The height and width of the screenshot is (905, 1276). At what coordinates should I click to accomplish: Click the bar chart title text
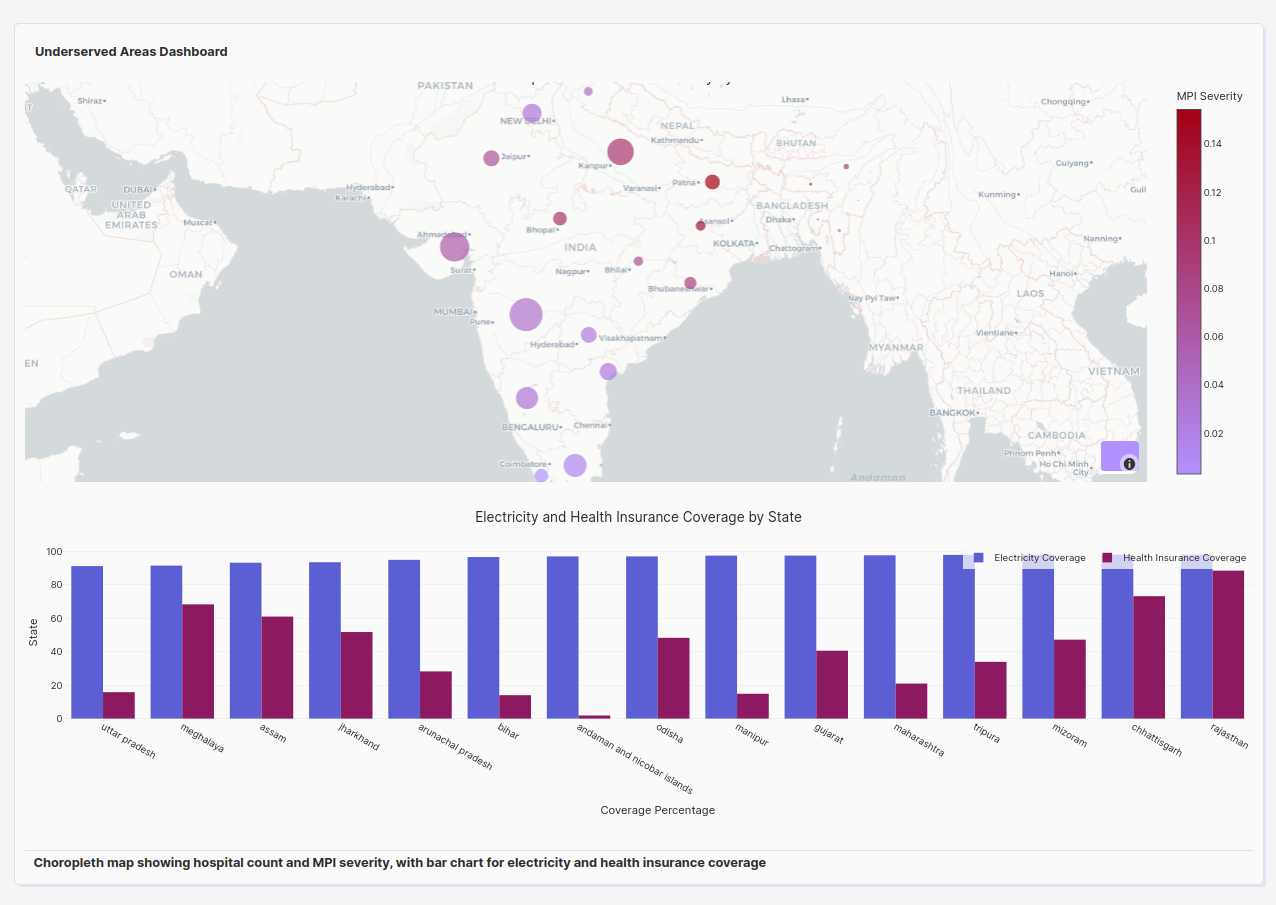coord(638,517)
